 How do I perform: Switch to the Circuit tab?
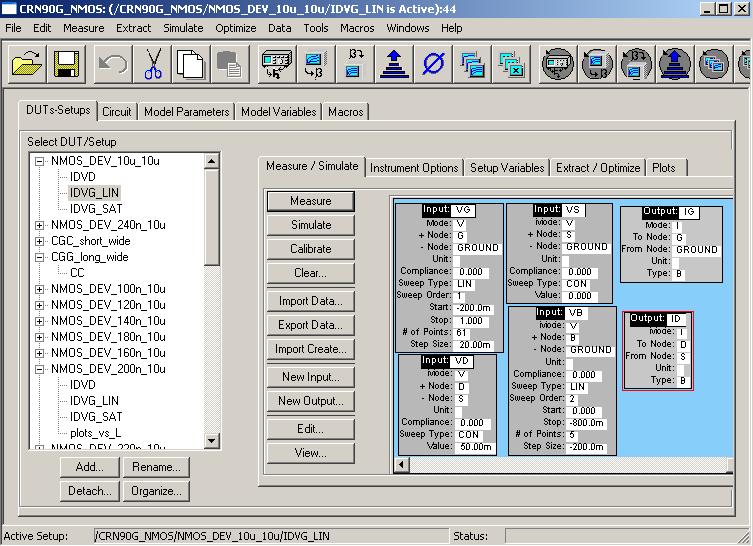tap(117, 112)
